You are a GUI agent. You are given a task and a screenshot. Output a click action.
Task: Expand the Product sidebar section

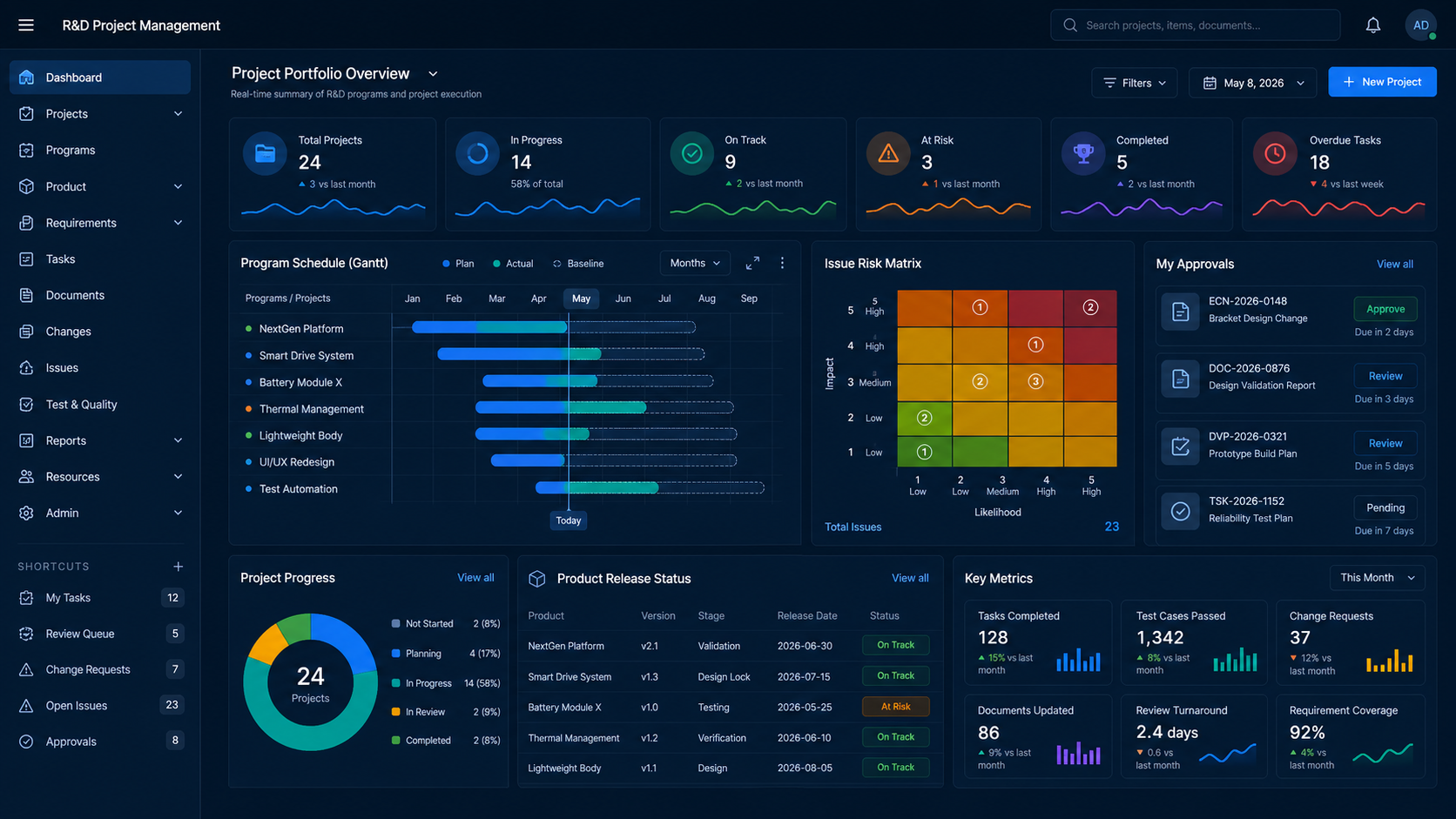178,186
